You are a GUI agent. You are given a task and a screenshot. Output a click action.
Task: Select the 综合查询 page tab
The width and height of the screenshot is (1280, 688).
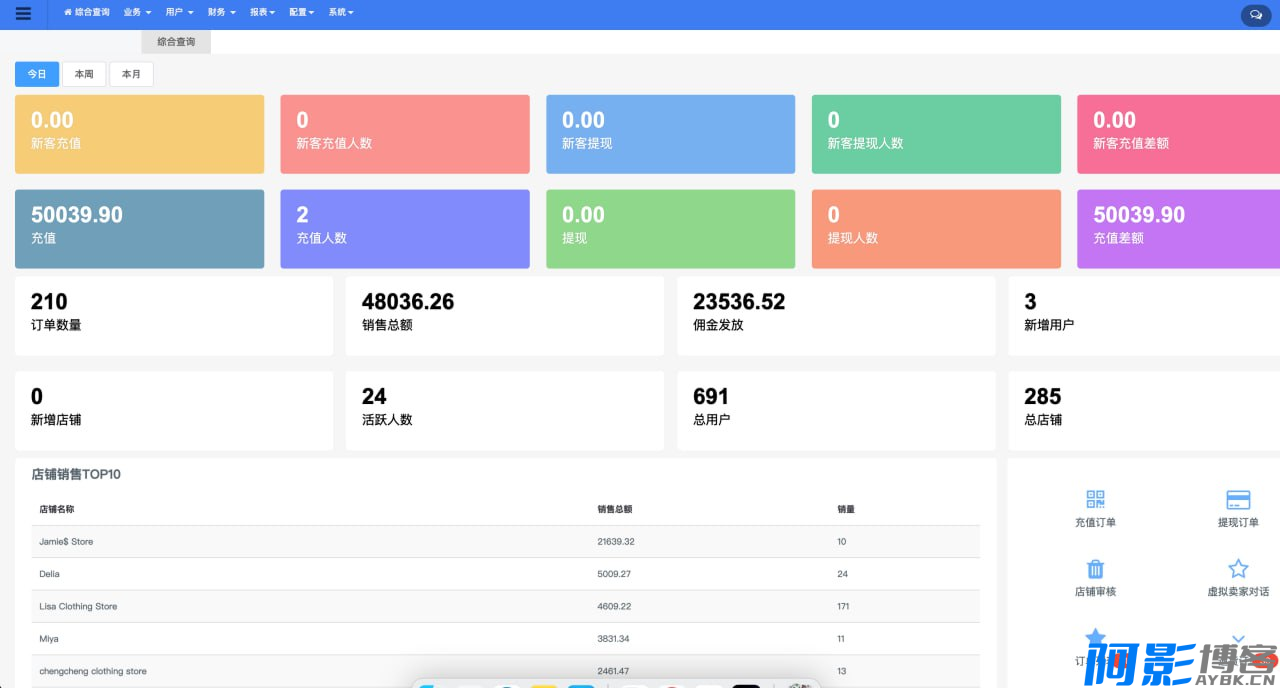[176, 42]
